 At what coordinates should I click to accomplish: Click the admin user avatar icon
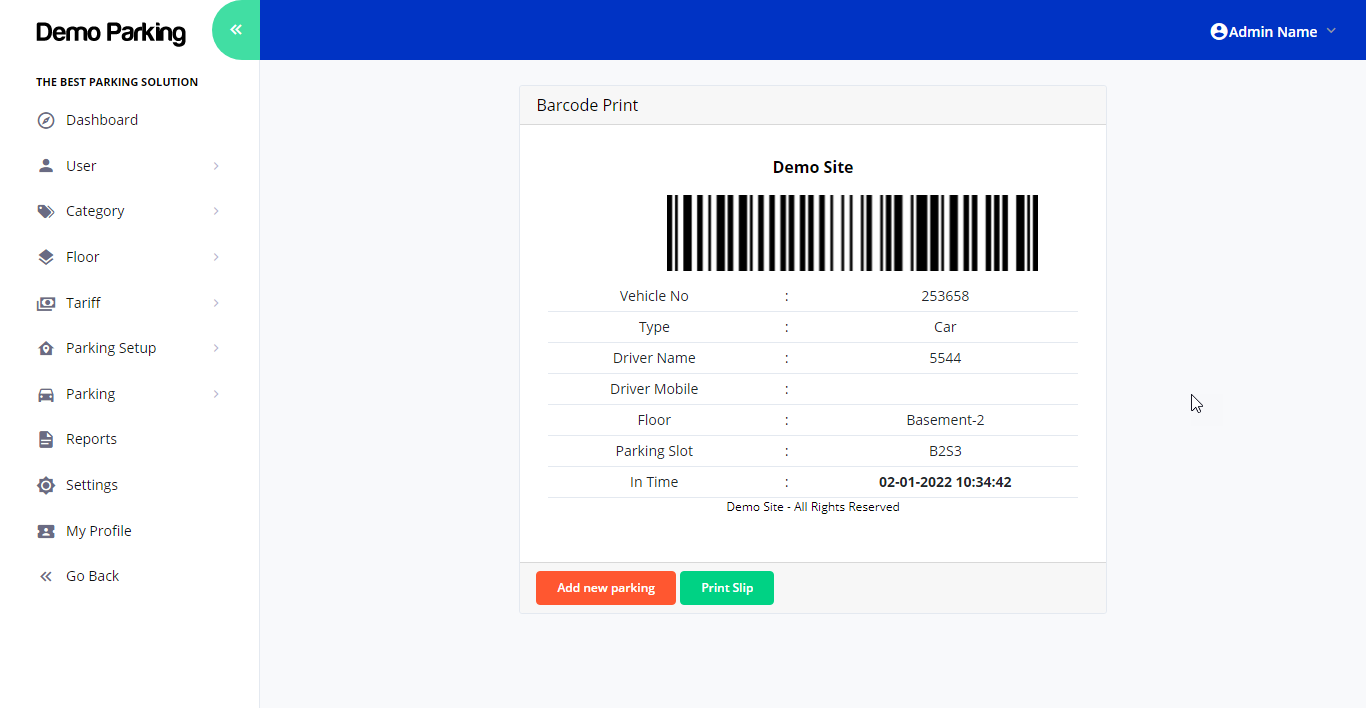1218,32
